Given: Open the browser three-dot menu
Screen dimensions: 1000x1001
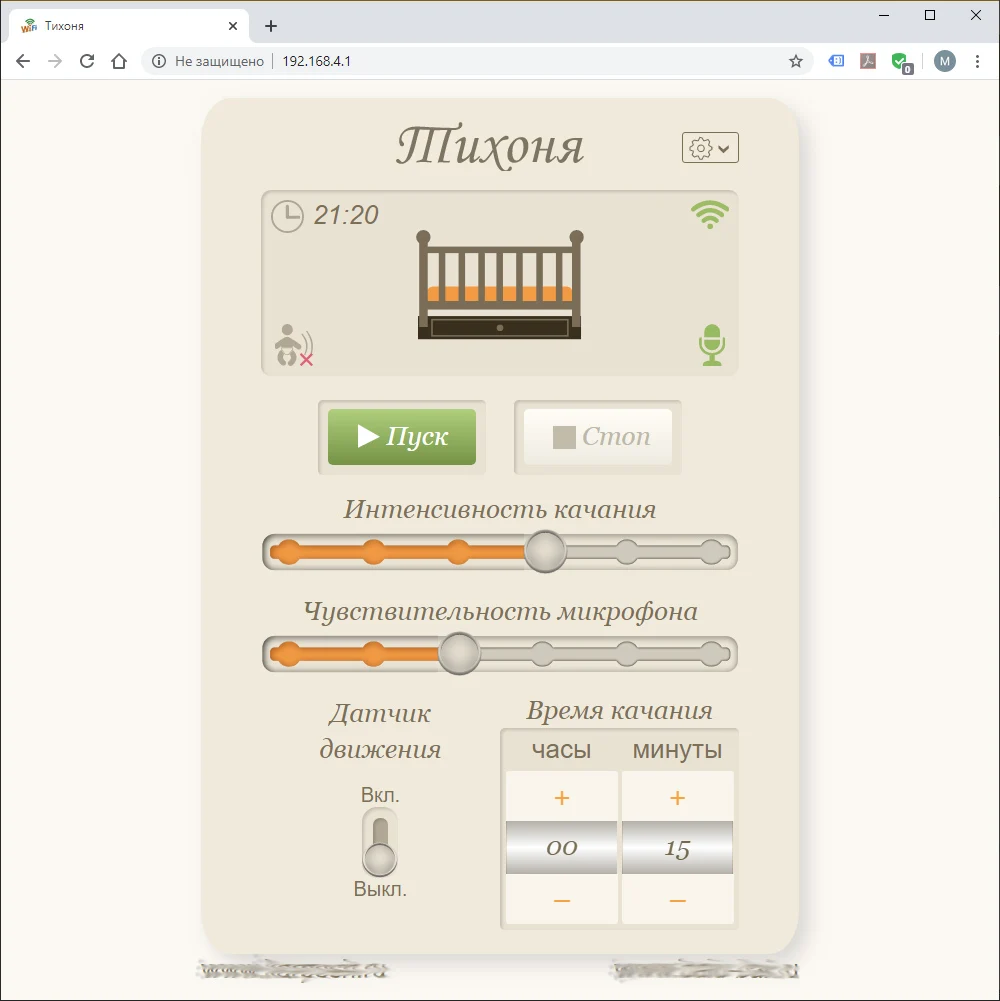Looking at the screenshot, I should [x=977, y=61].
